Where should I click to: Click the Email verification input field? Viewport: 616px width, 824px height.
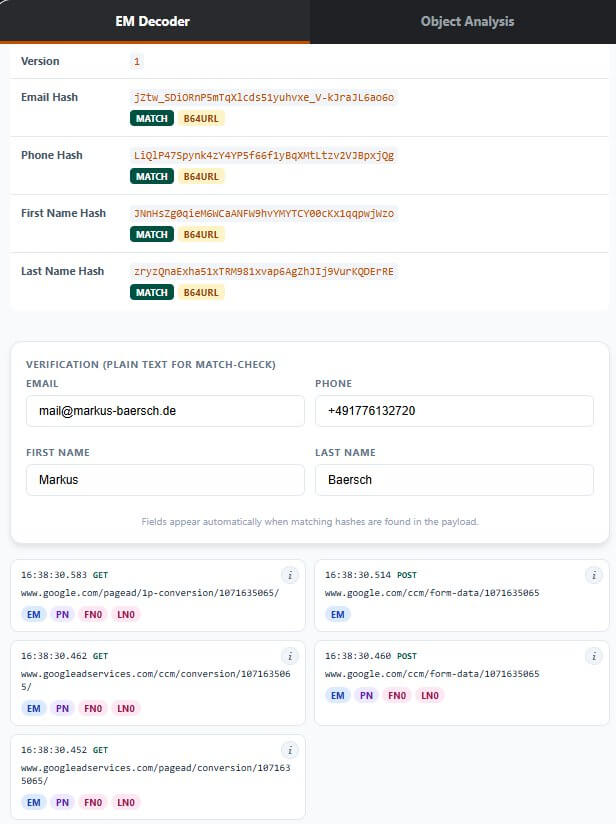pyautogui.click(x=165, y=411)
